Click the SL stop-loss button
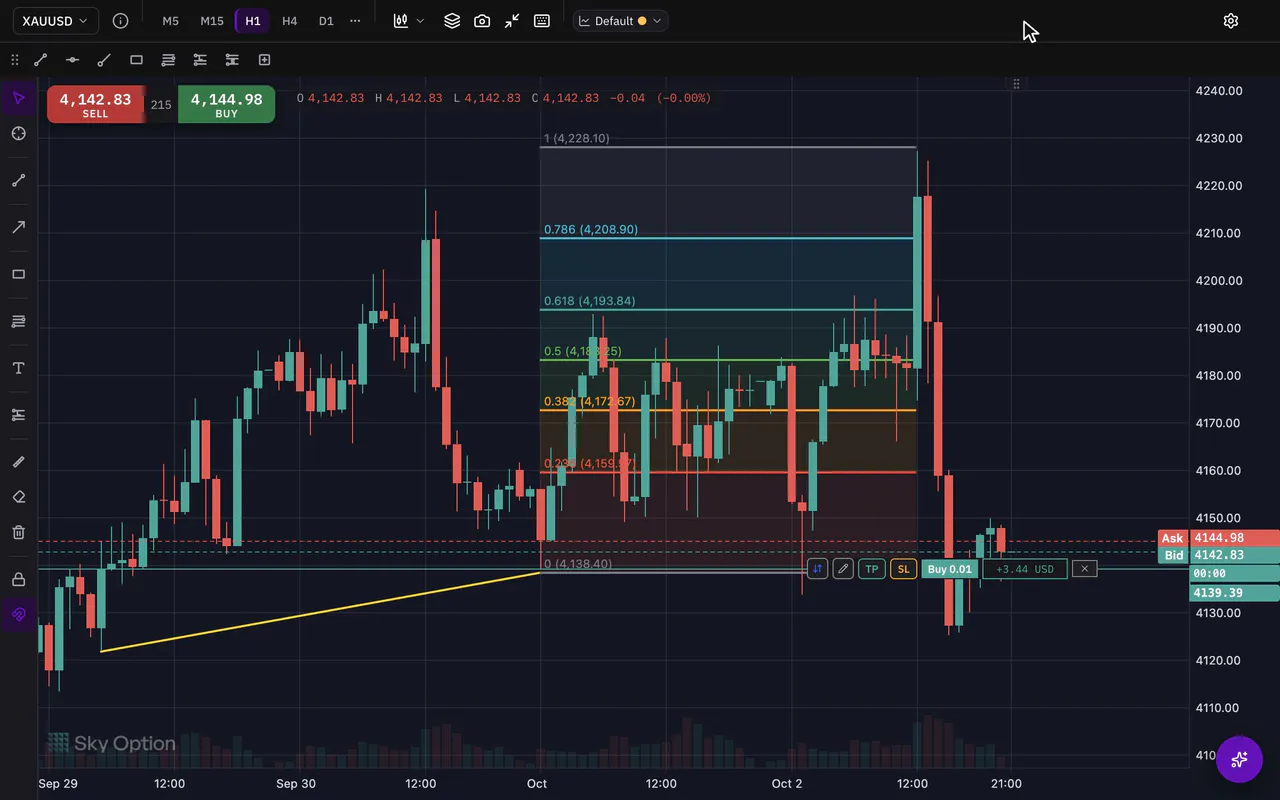This screenshot has width=1280, height=800. (903, 569)
